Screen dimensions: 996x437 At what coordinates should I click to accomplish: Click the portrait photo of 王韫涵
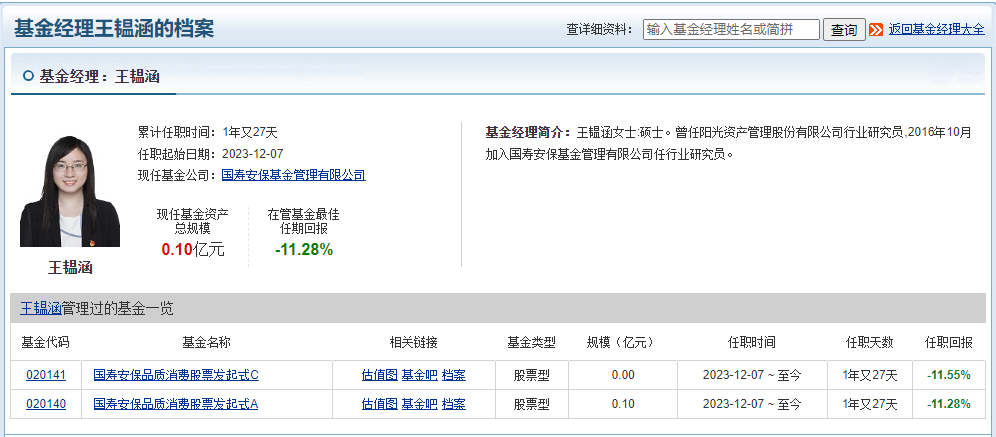tap(70, 190)
